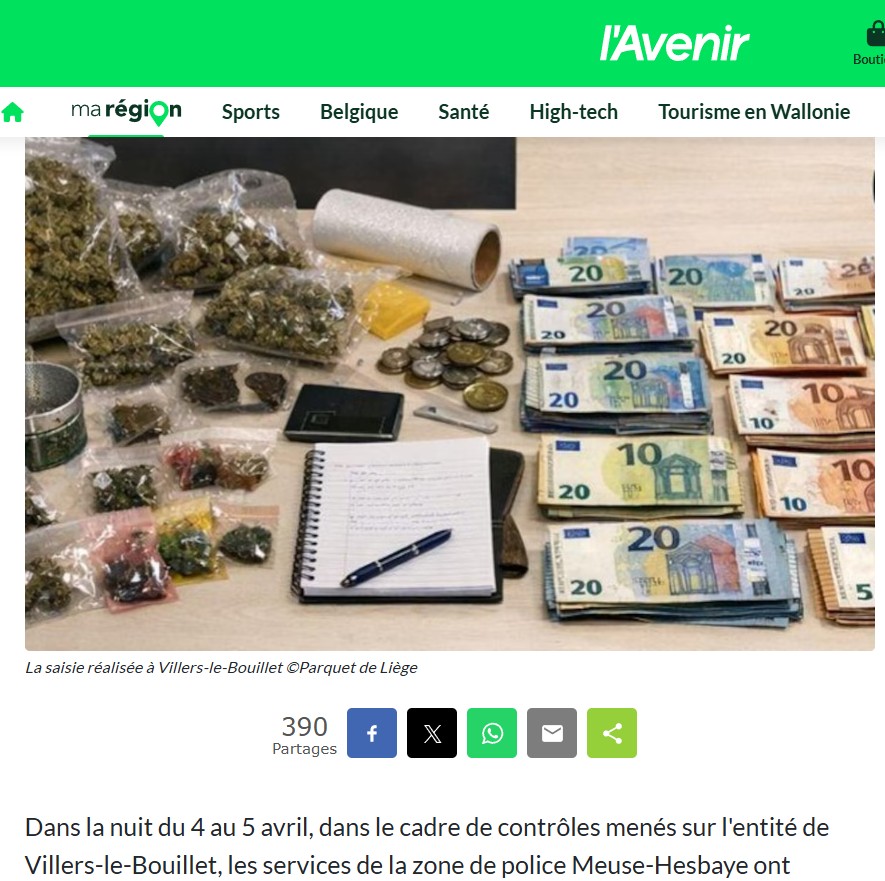Image resolution: width=885 pixels, height=881 pixels.
Task: Click the seizure photo of drugs and cash
Action: (x=450, y=394)
